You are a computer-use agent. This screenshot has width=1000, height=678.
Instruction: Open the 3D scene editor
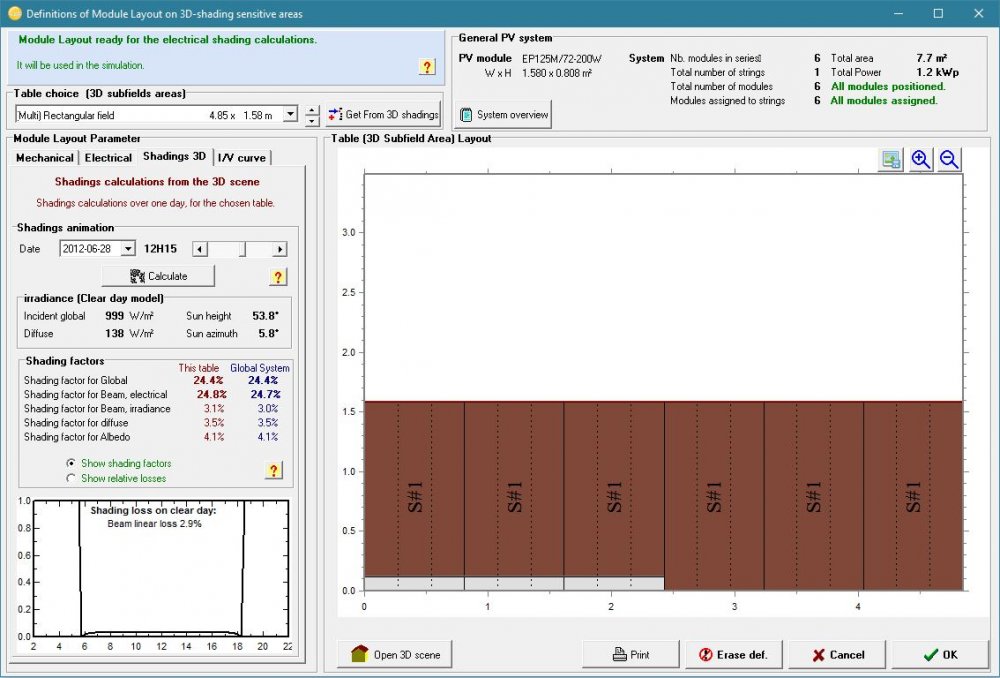[396, 655]
